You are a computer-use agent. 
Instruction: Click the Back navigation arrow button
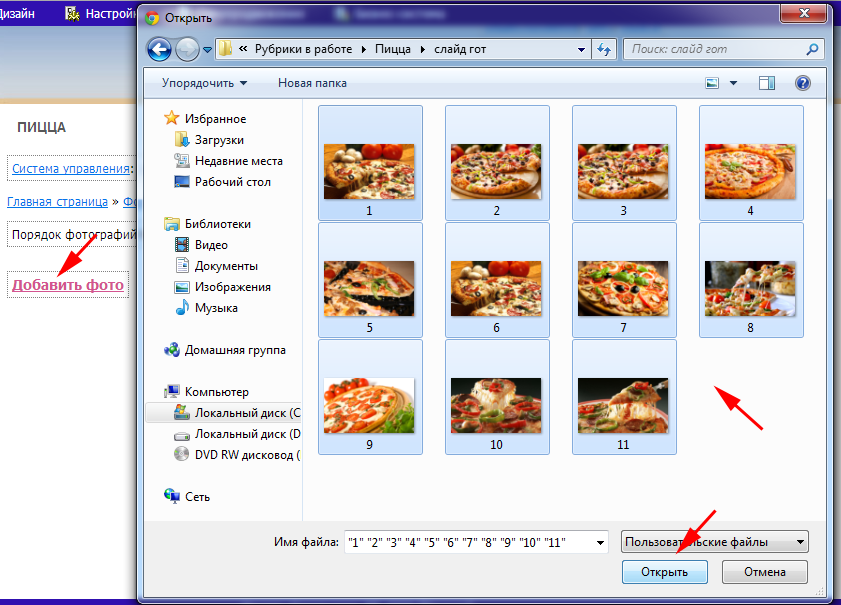pos(159,49)
